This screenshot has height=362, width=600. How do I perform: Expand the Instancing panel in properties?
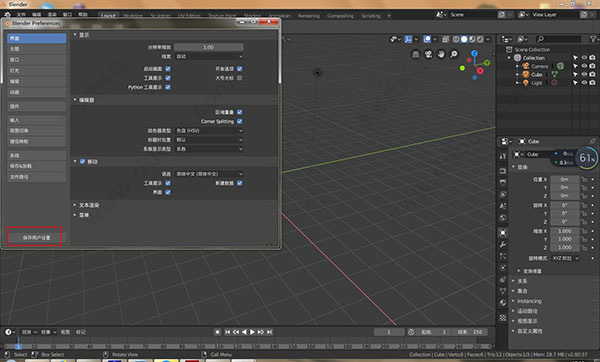(x=529, y=301)
